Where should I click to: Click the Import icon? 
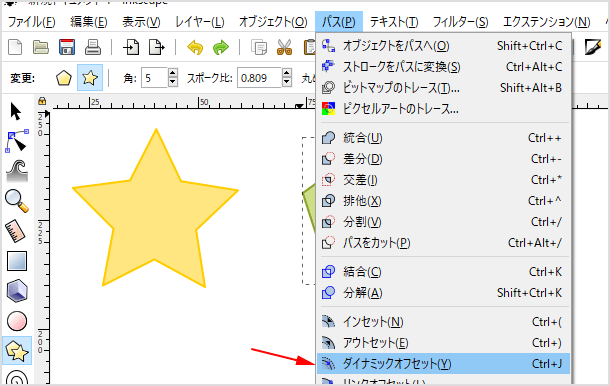click(x=131, y=47)
